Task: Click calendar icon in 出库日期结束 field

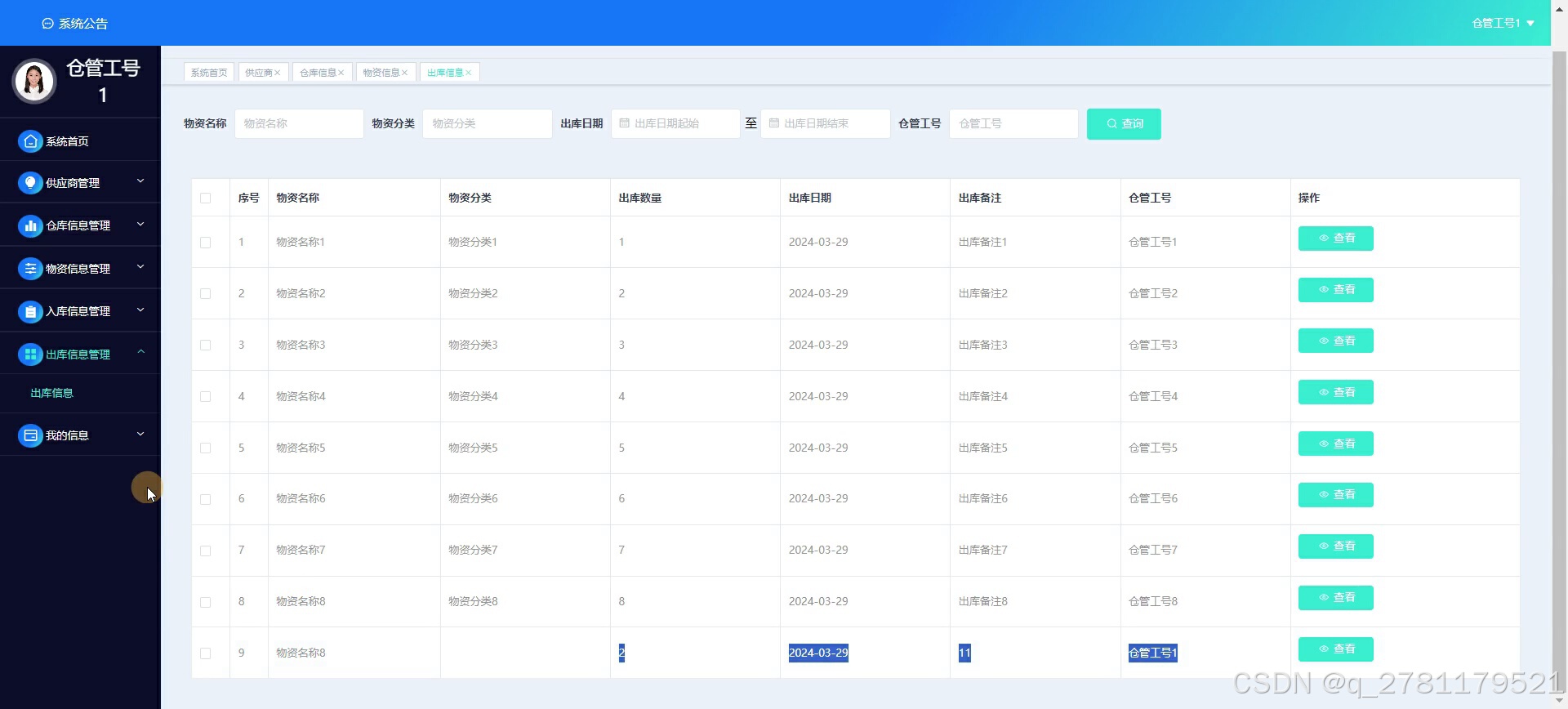Action: (x=774, y=123)
